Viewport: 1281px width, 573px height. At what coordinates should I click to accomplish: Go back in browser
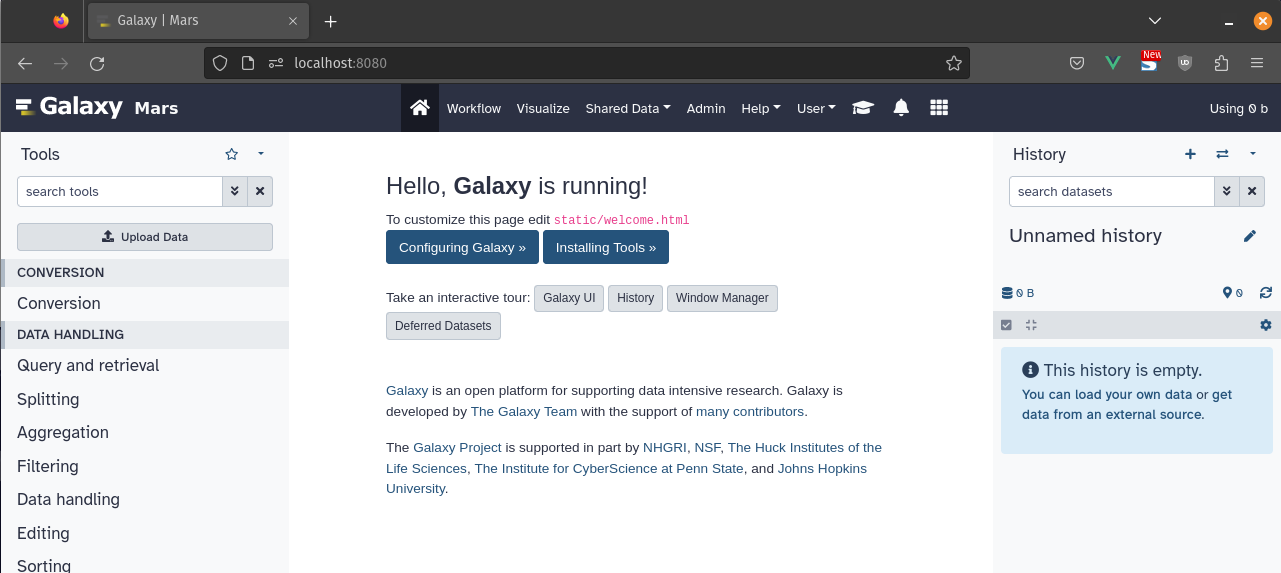(25, 63)
